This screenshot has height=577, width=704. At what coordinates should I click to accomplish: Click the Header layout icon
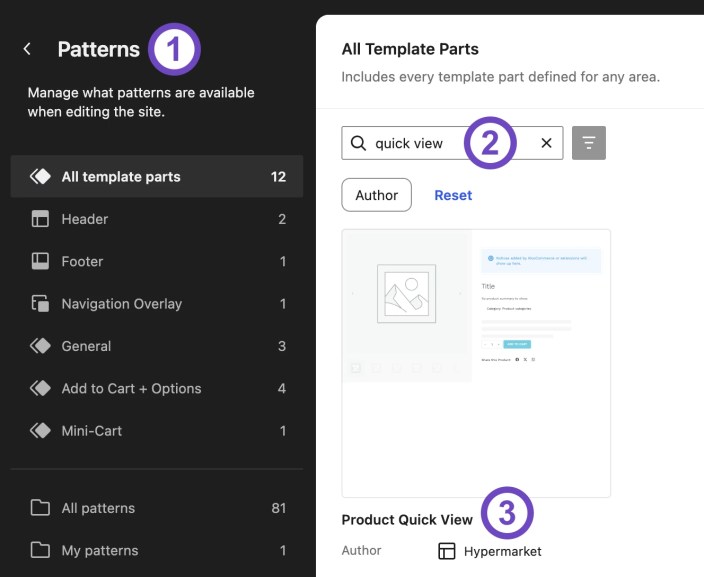[40, 219]
